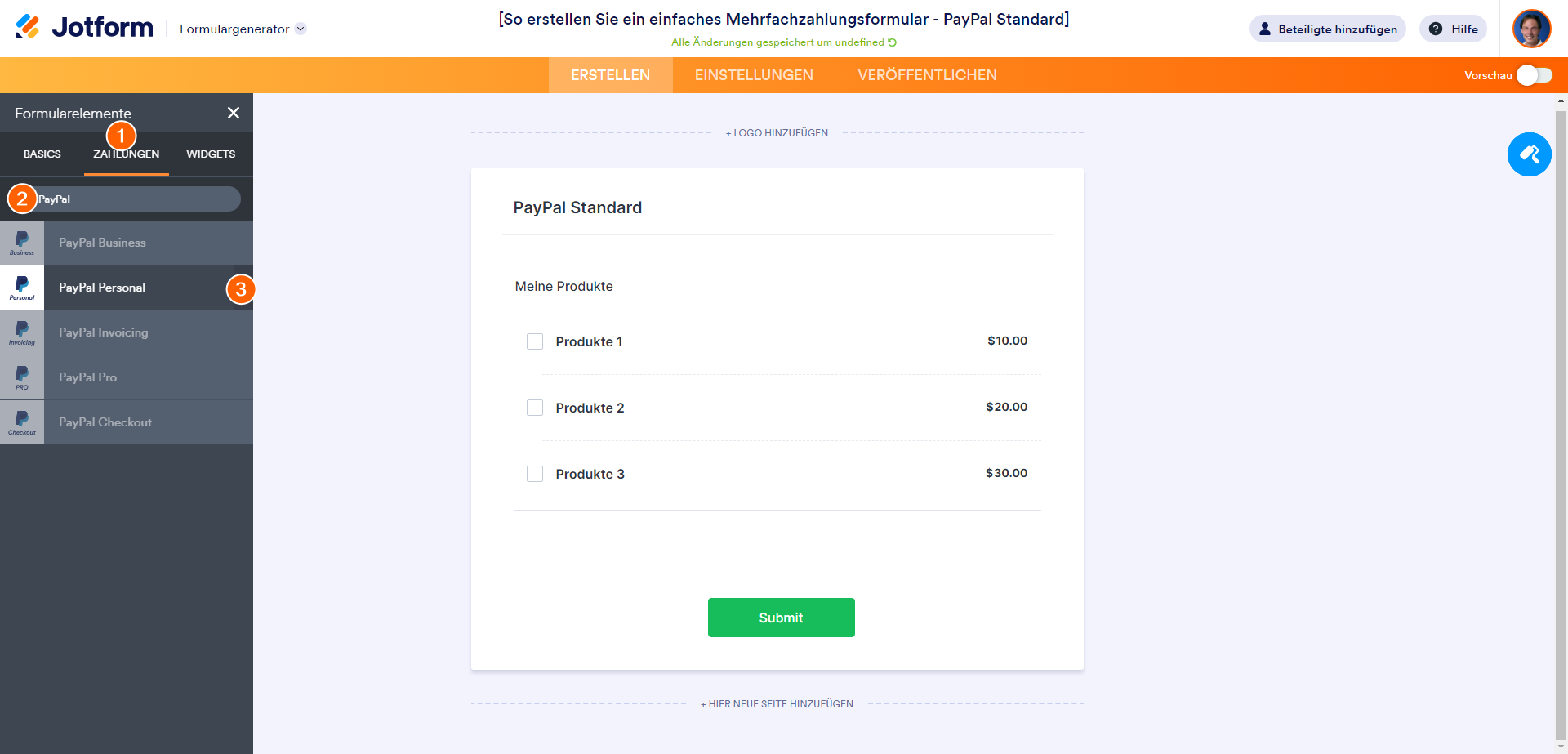Switch to the EINSTELLUNGEN tab
This screenshot has height=754, width=1568.
click(754, 75)
